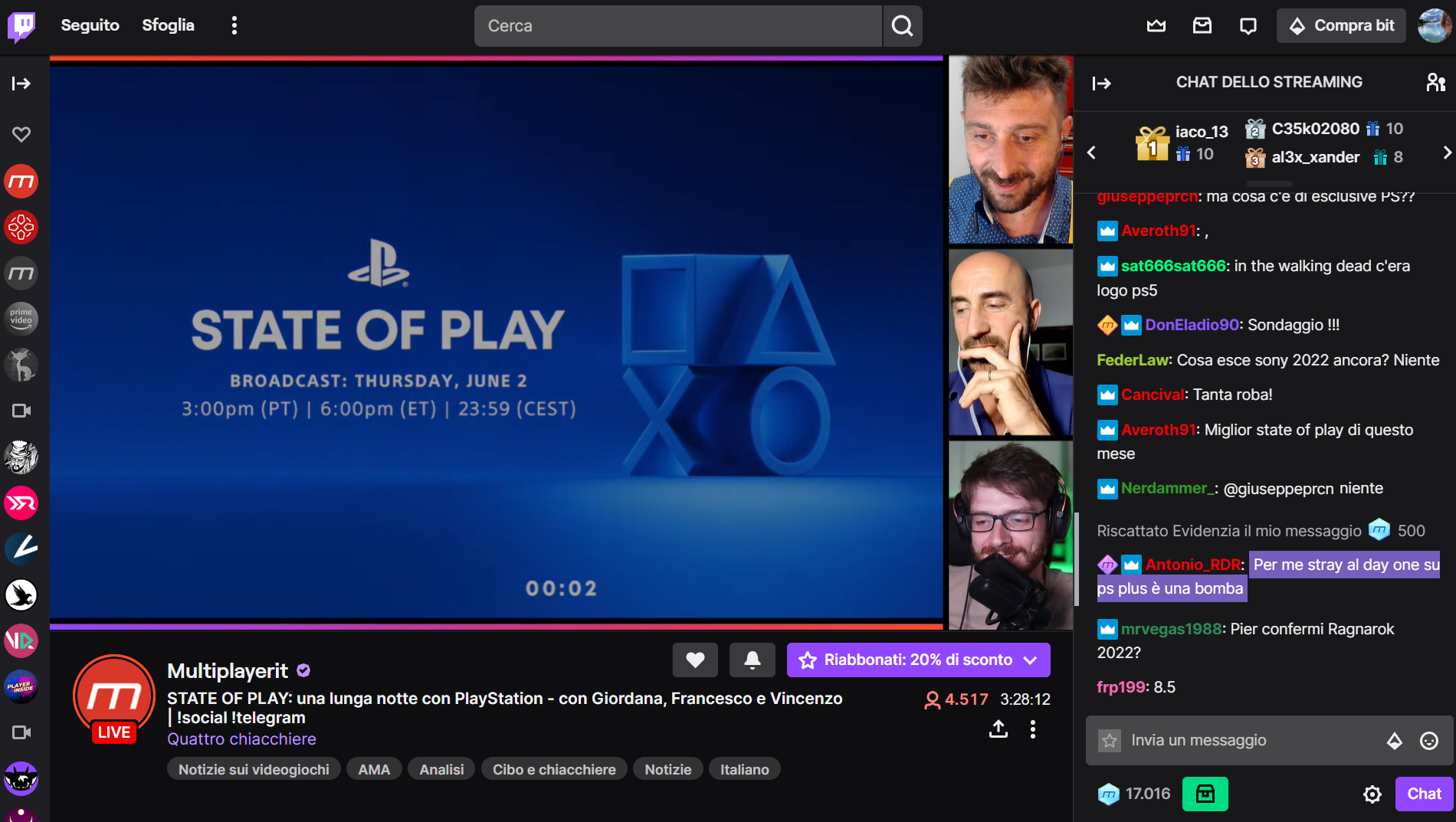Select the Notizie tag
The width and height of the screenshot is (1456, 822).
[668, 769]
